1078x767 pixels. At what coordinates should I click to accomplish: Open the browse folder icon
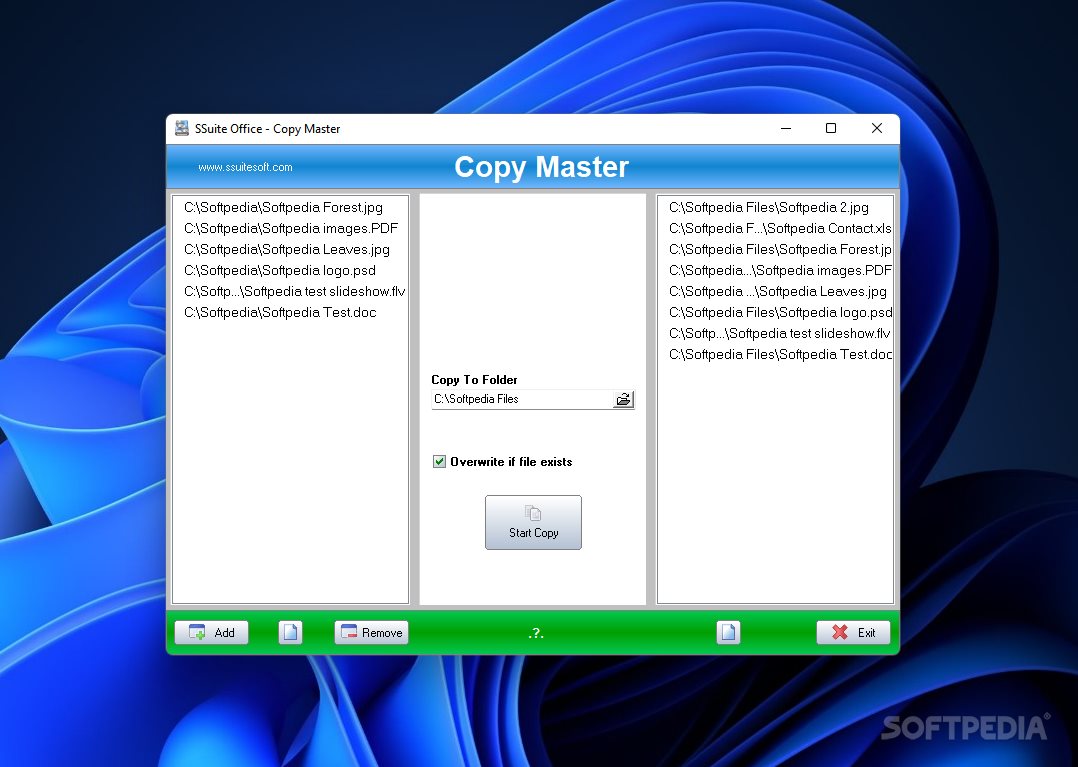point(623,399)
